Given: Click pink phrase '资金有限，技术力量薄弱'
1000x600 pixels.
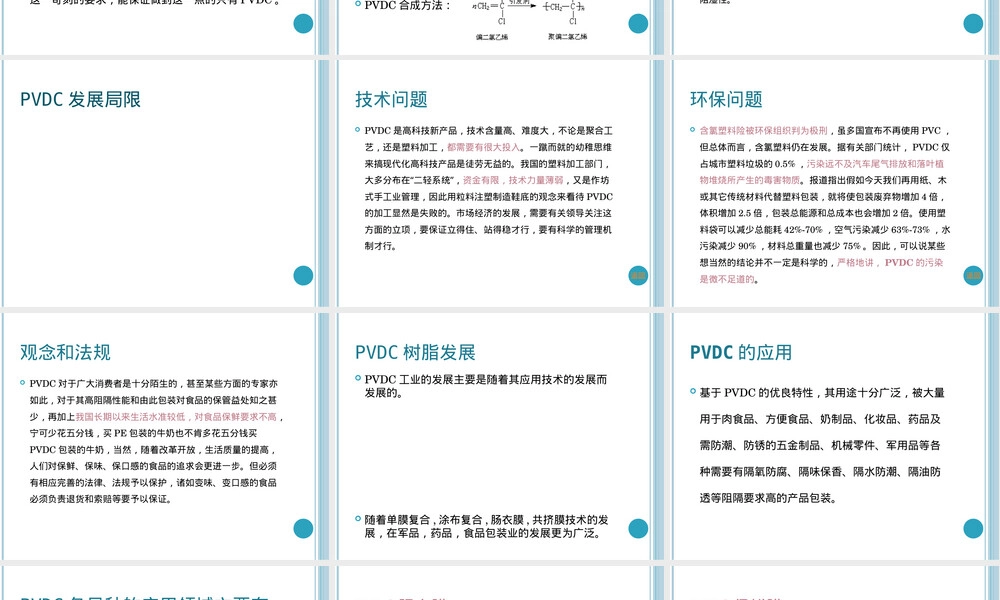Looking at the screenshot, I should click(513, 180).
